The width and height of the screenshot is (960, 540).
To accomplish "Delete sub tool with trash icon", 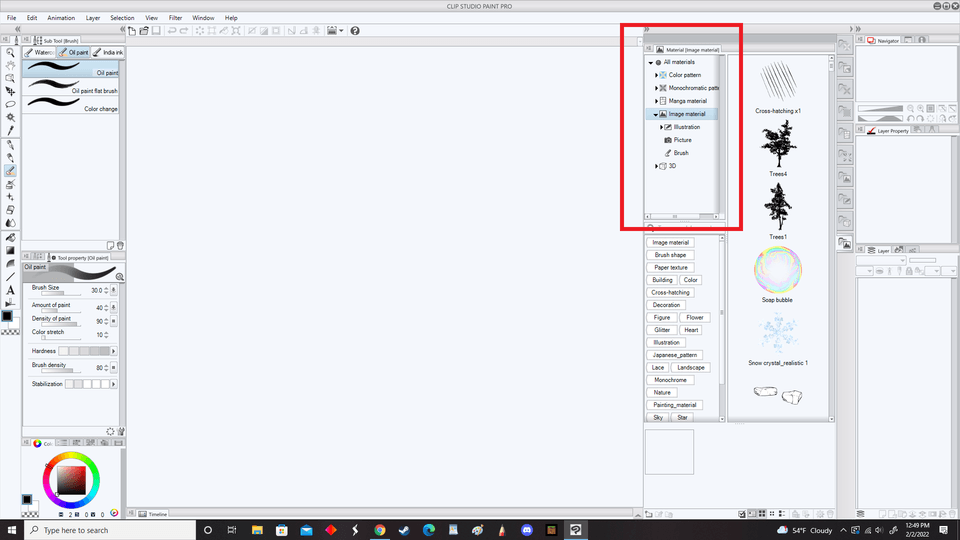I will tap(121, 246).
